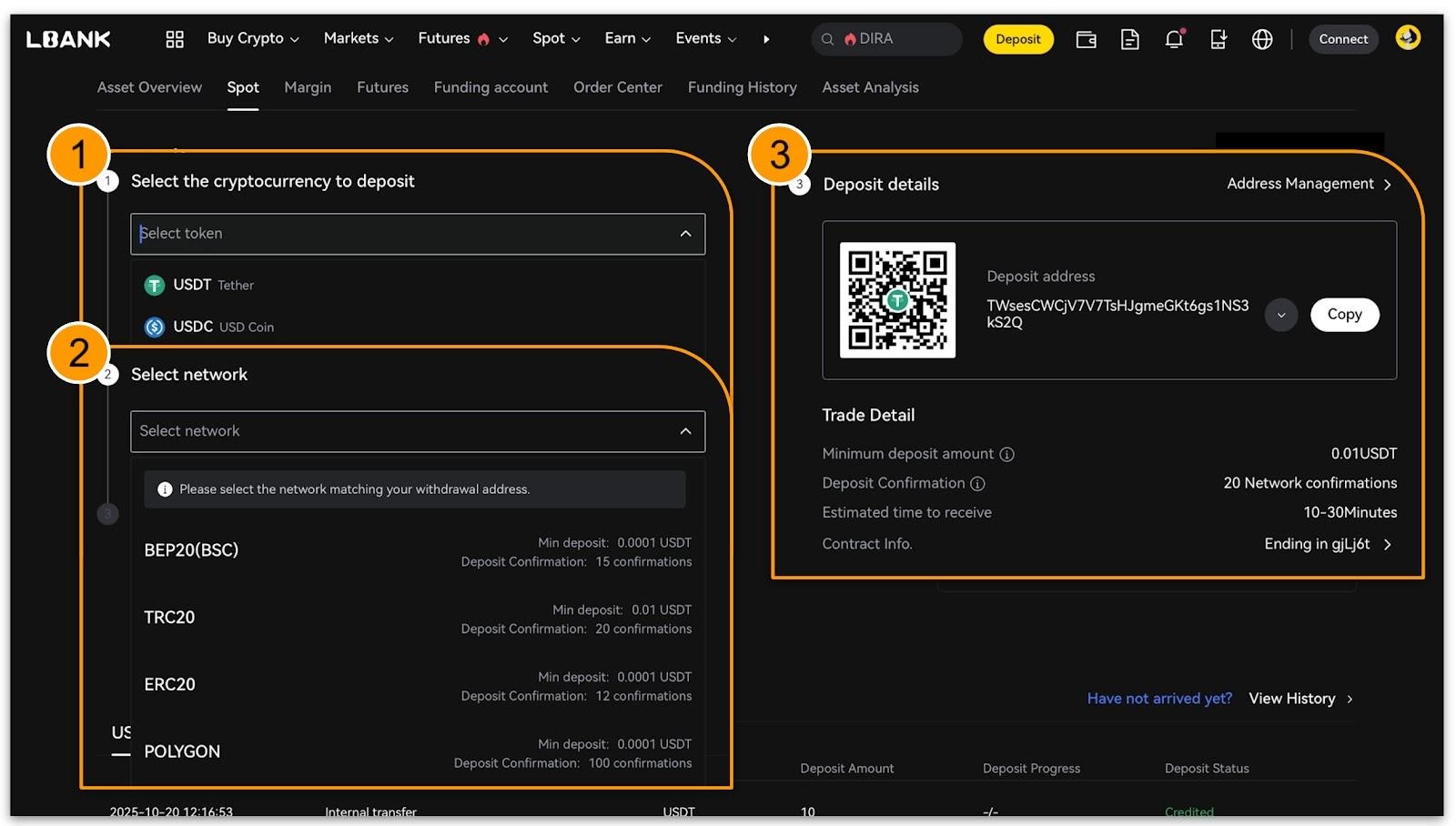Choose the TRC20 network option
This screenshot has width=1456, height=826.
coord(169,618)
